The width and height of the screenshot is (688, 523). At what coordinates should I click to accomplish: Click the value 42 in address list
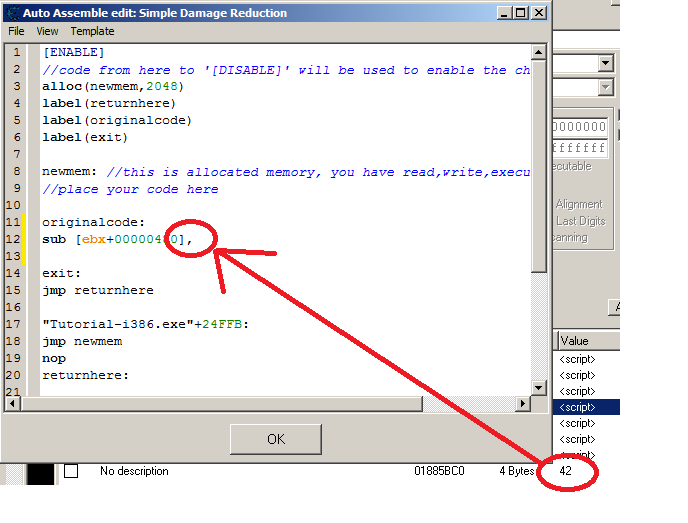(x=566, y=471)
